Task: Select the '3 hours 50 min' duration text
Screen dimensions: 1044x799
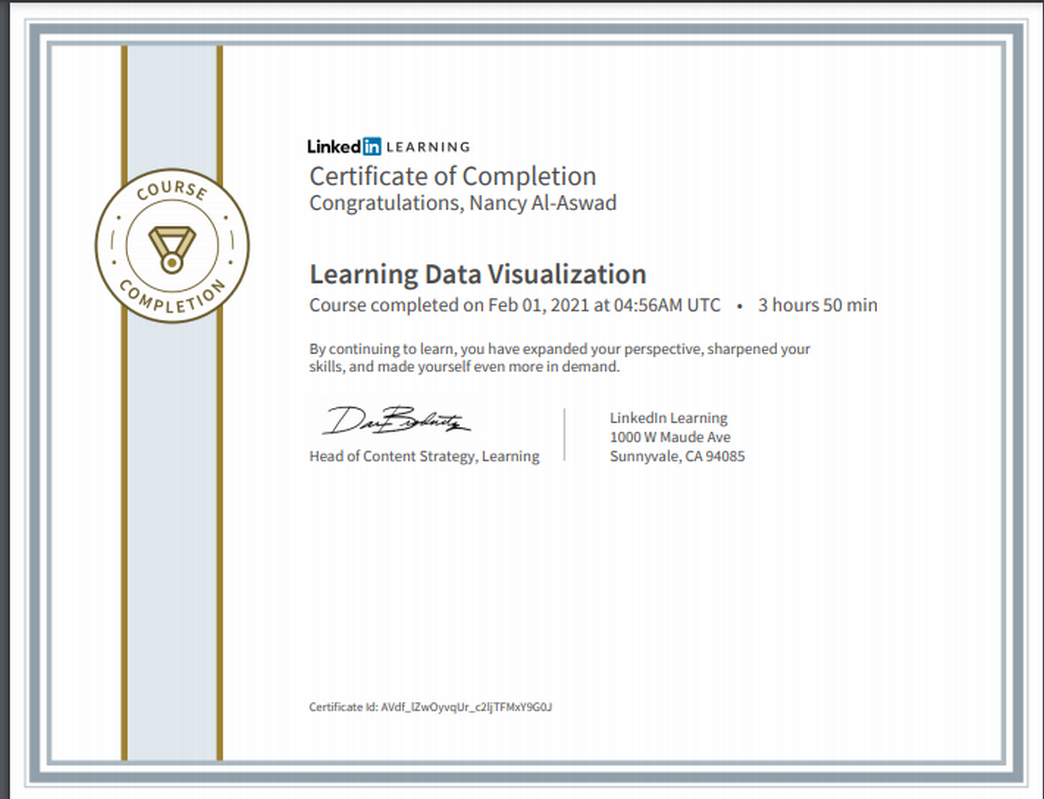Action: click(x=818, y=305)
